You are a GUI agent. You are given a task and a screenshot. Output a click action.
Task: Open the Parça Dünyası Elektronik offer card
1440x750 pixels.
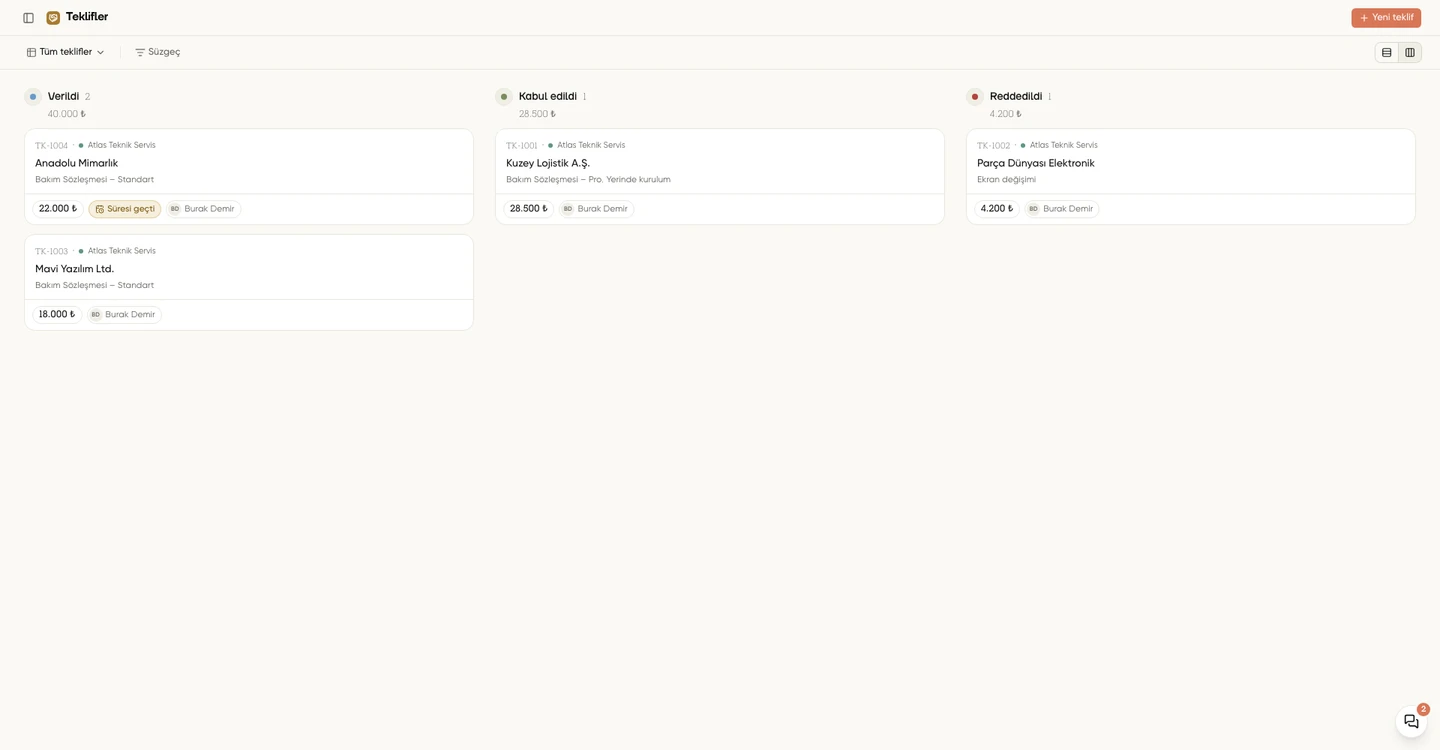click(1191, 176)
